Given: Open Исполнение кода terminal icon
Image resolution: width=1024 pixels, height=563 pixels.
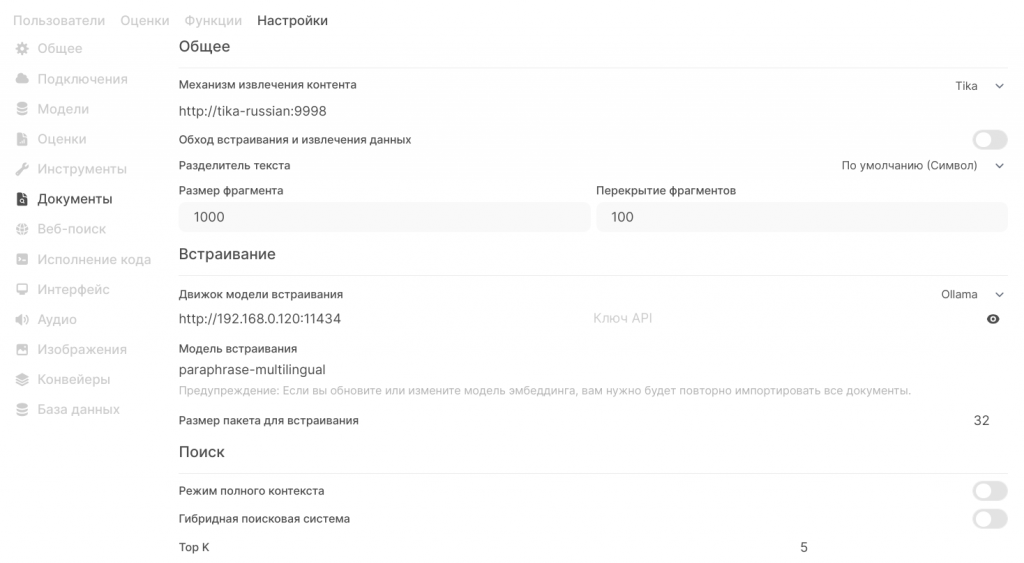Looking at the screenshot, I should click(22, 259).
